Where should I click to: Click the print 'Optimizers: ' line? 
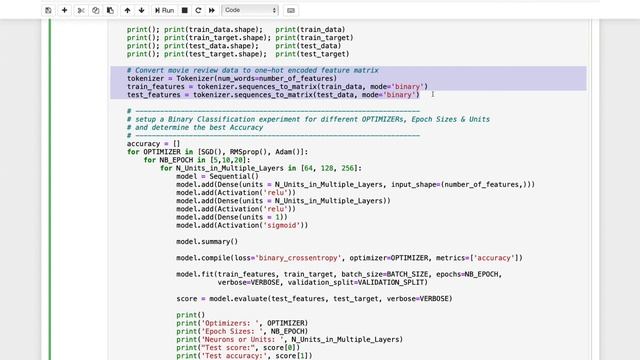(242, 323)
